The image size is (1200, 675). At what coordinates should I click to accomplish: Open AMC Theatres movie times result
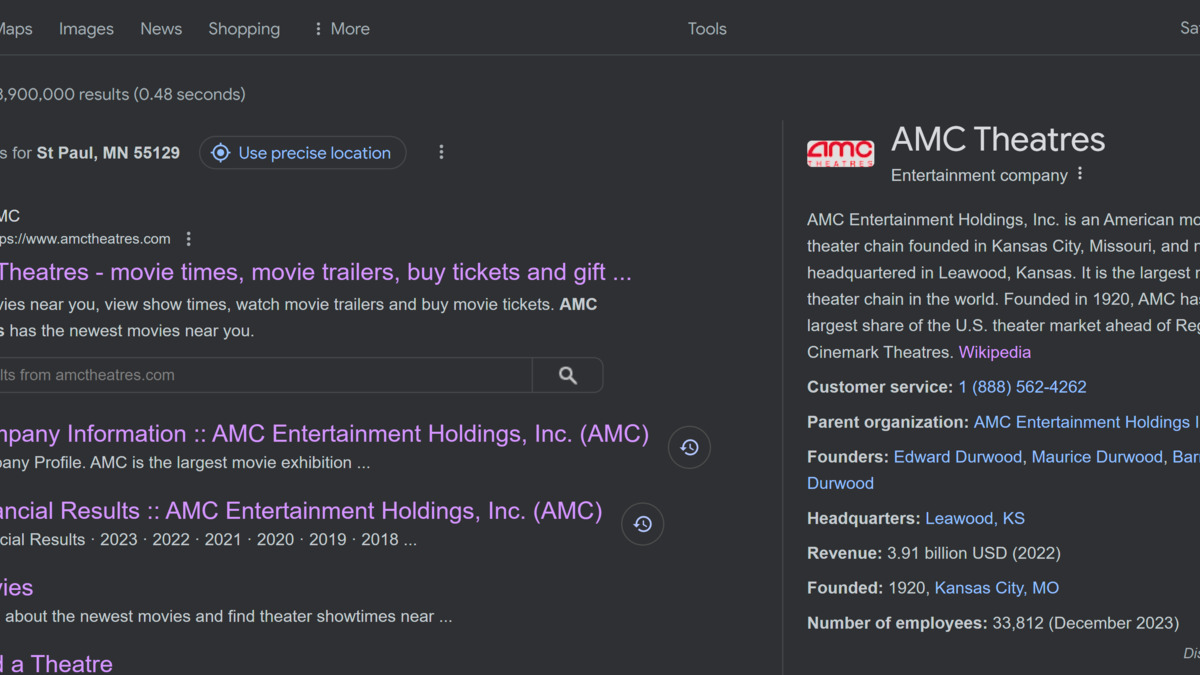pyautogui.click(x=315, y=272)
